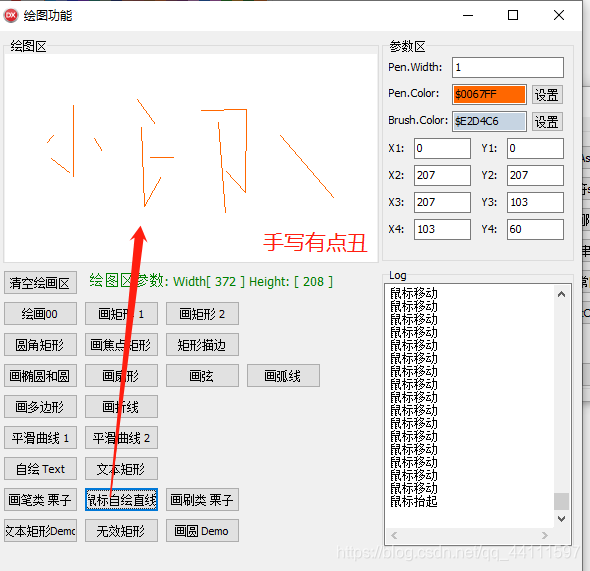Viewport: 590px width, 571px height.
Task: Click the 文本矩形Demo button
Action: click(40, 531)
